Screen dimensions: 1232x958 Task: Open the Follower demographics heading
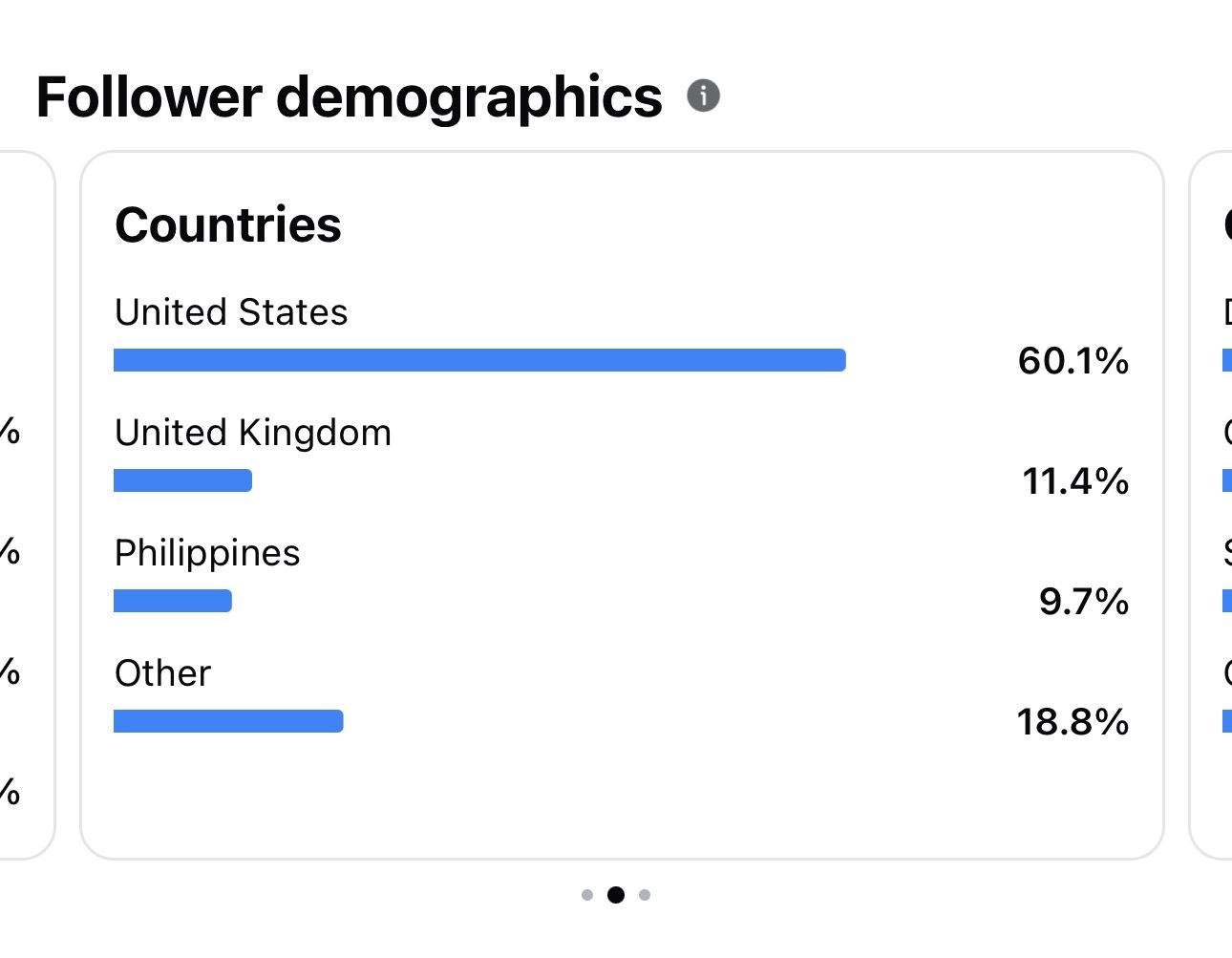click(x=349, y=97)
